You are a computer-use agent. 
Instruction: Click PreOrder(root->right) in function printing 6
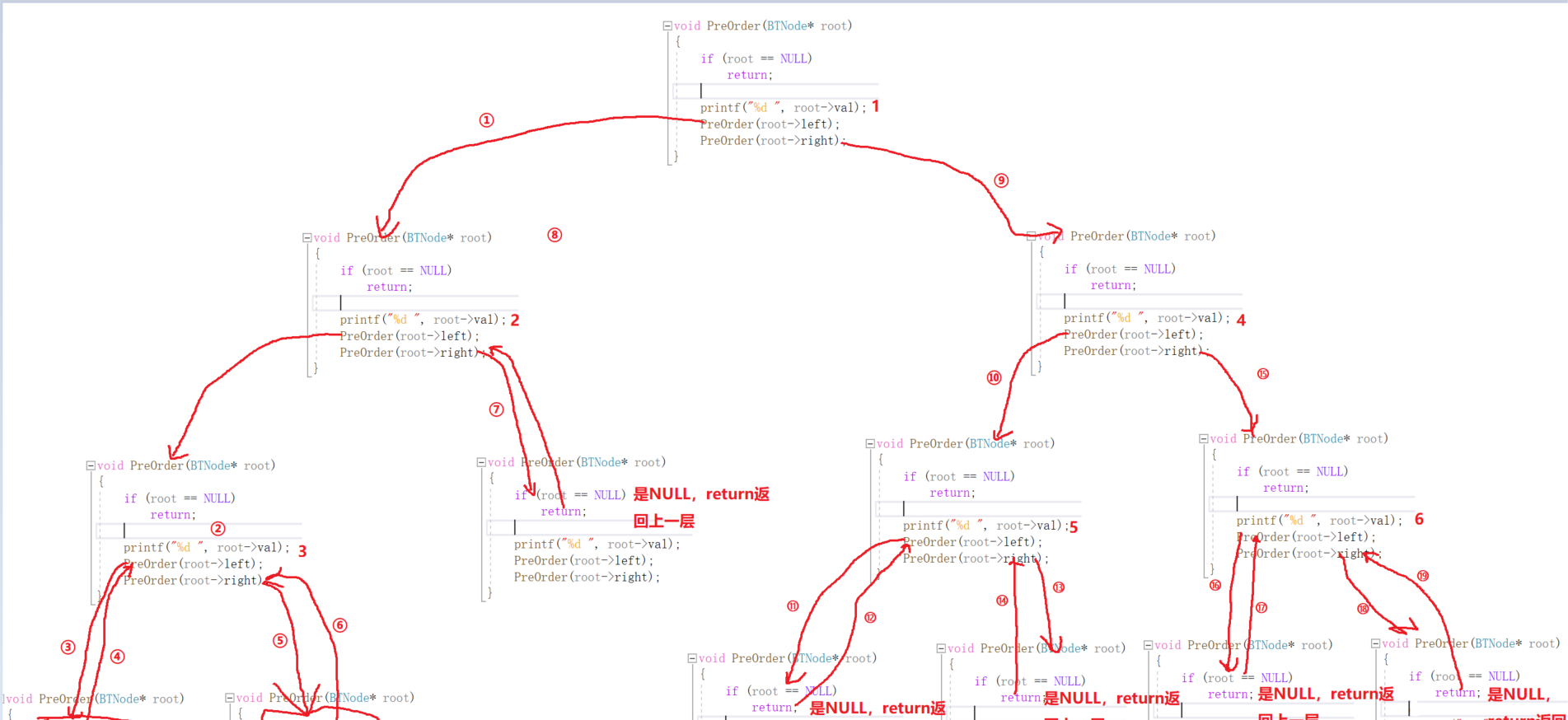[1309, 554]
